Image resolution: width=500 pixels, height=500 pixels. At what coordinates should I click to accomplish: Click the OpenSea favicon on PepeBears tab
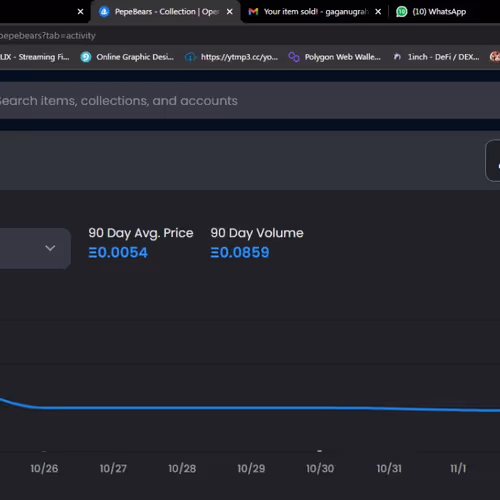pos(104,12)
